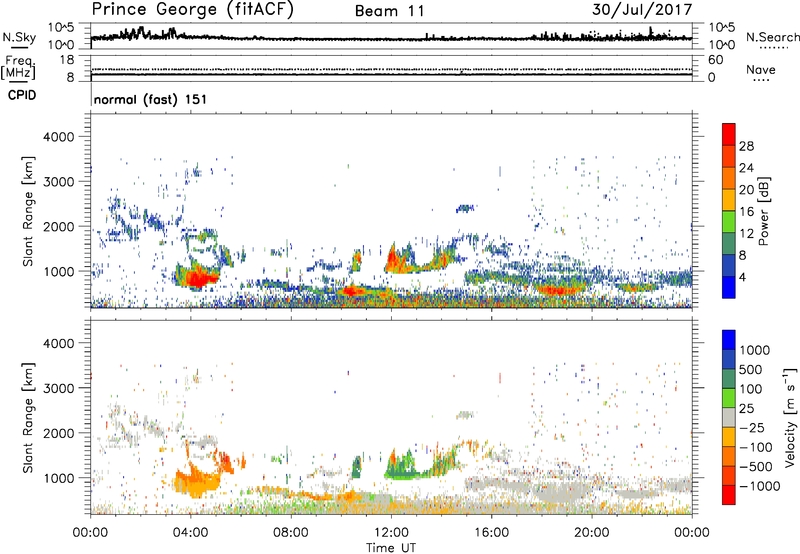Click the '08:00' time axis label
Viewport: 800px width, 554px height.
coord(291,533)
